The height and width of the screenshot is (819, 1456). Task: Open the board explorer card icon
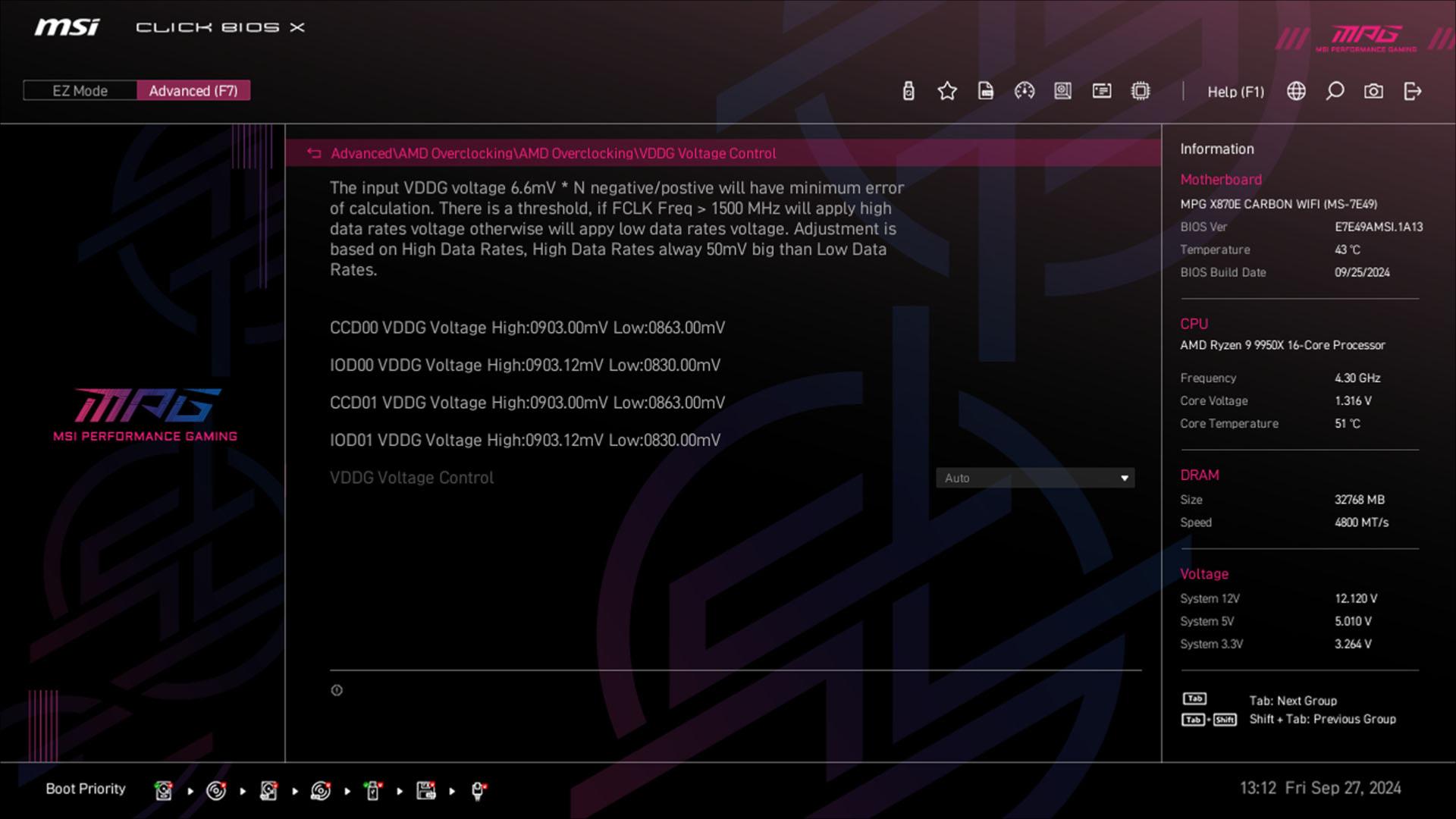pyautogui.click(x=1102, y=92)
